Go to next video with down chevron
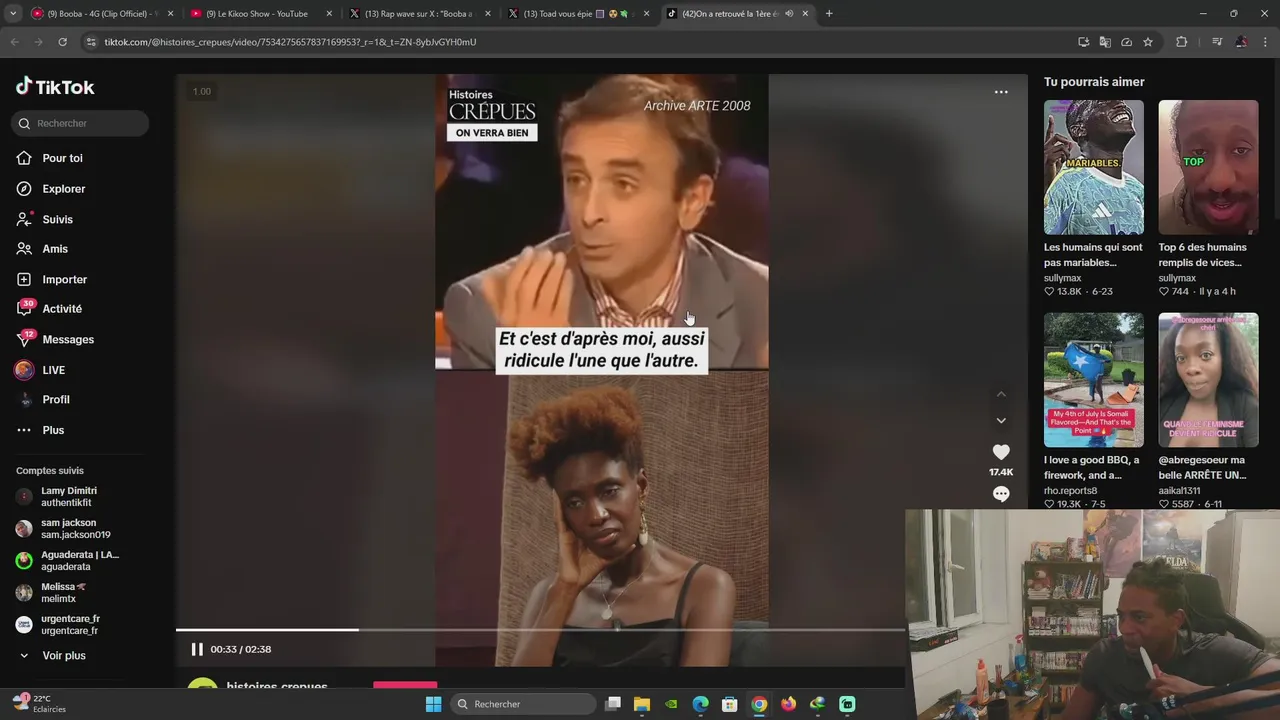Viewport: 1280px width, 720px height. point(1001,420)
